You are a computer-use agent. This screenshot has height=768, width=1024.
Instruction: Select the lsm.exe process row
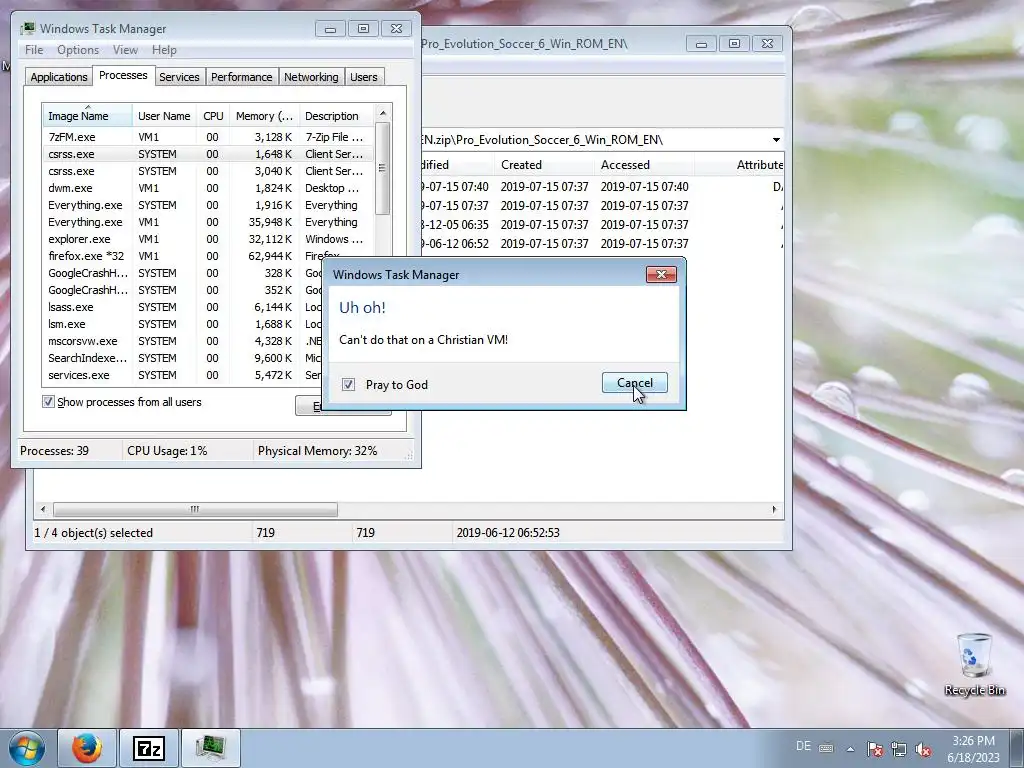click(x=183, y=324)
